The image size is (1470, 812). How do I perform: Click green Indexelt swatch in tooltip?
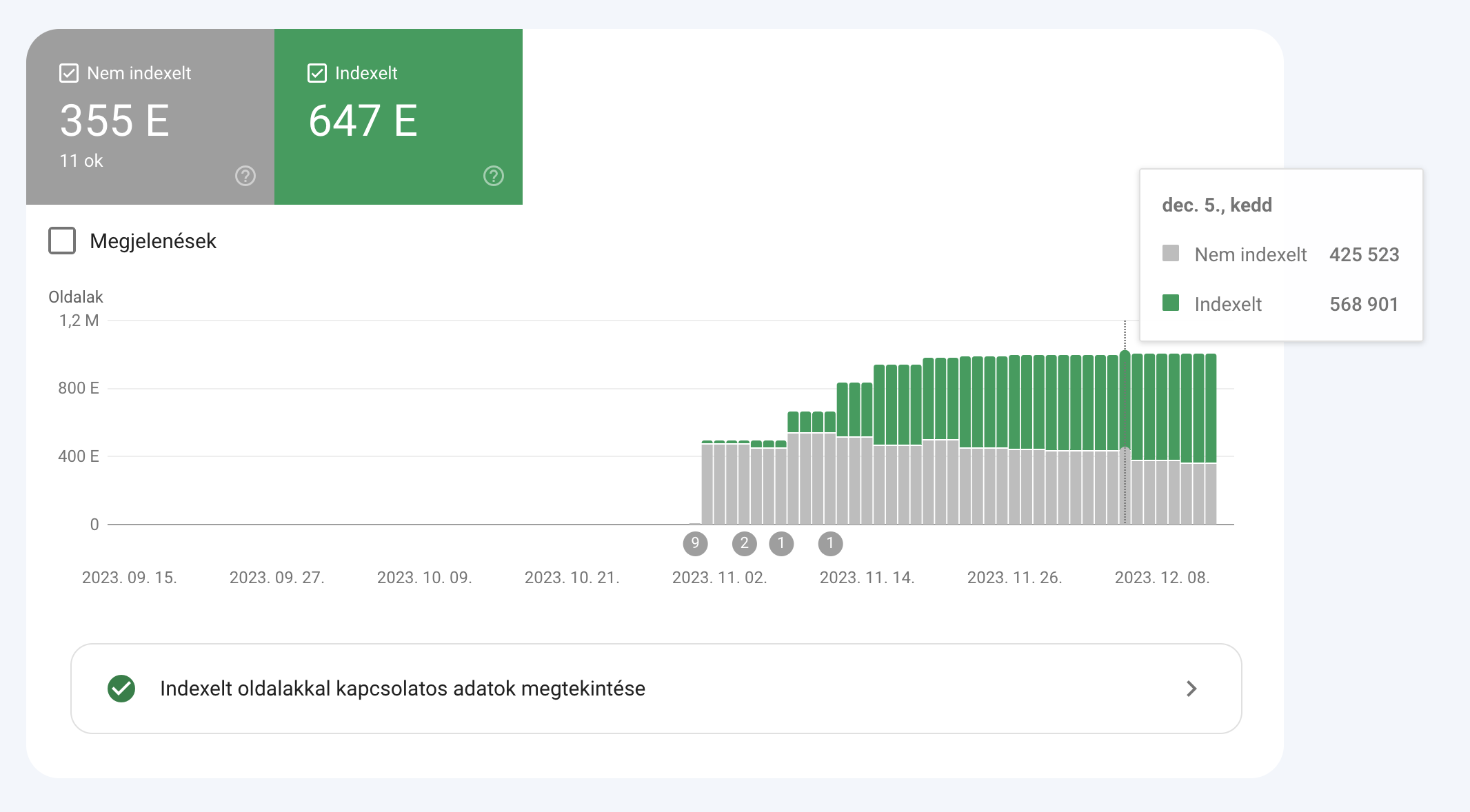1171,303
